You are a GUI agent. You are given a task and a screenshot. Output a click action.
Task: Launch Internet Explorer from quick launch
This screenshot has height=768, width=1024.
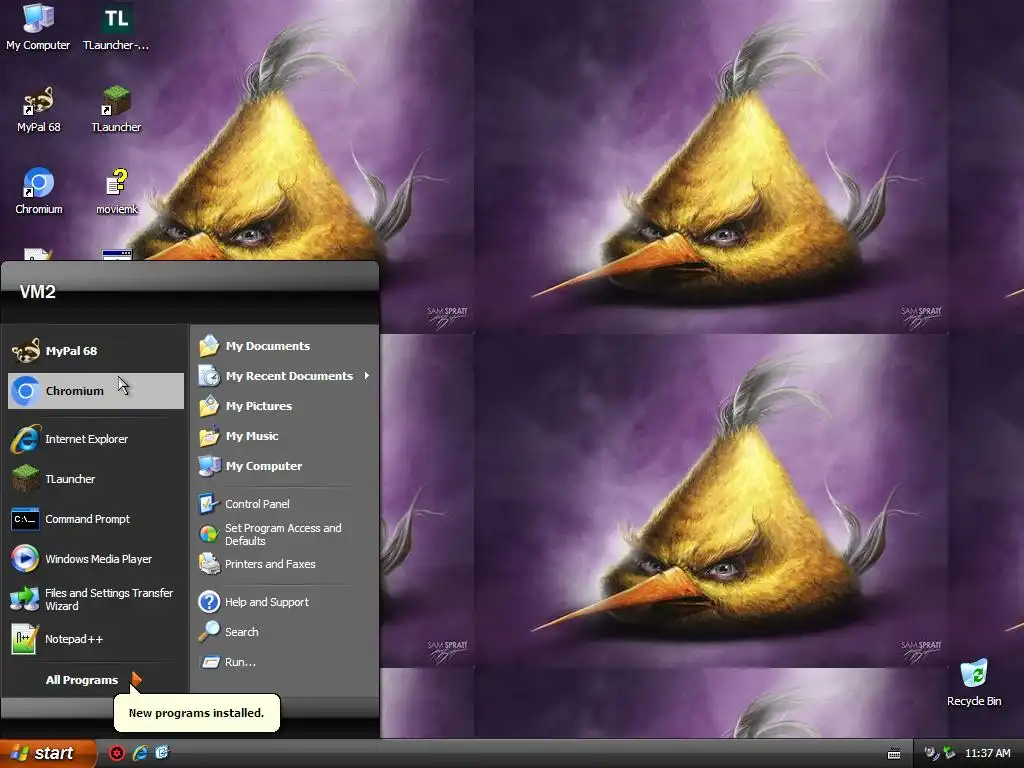[140, 754]
